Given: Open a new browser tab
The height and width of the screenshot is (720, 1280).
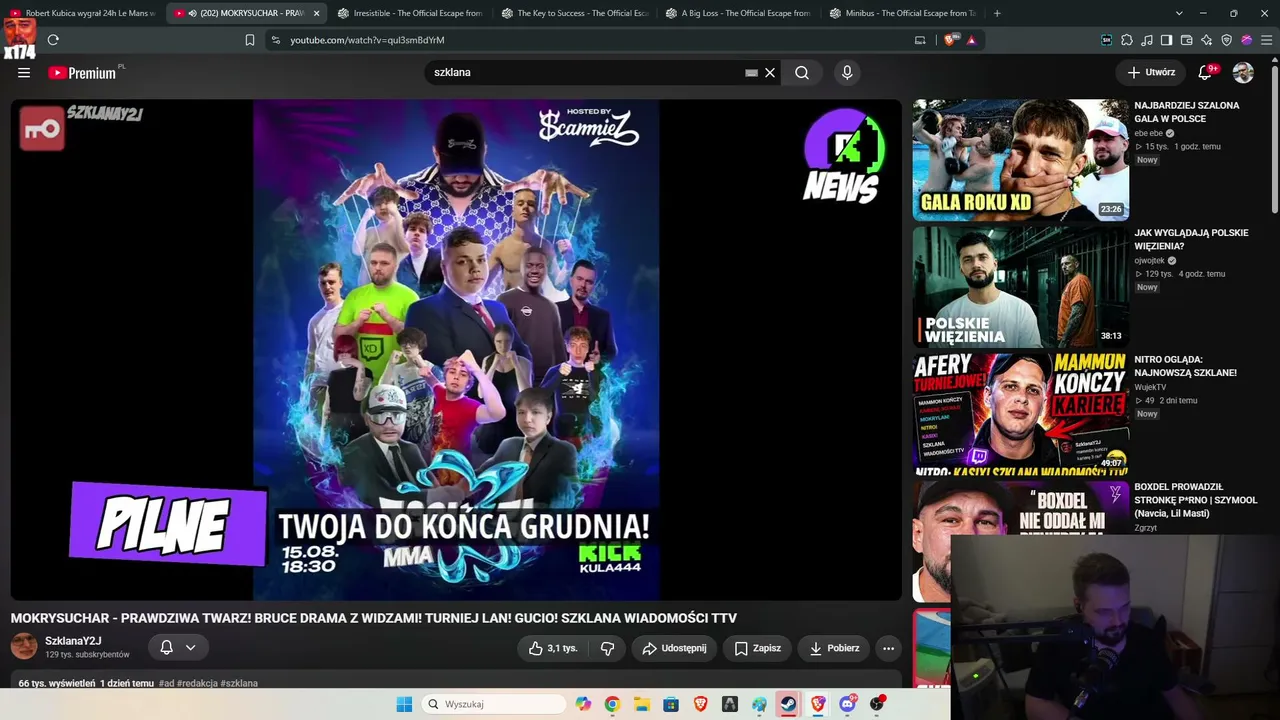Looking at the screenshot, I should tap(997, 13).
